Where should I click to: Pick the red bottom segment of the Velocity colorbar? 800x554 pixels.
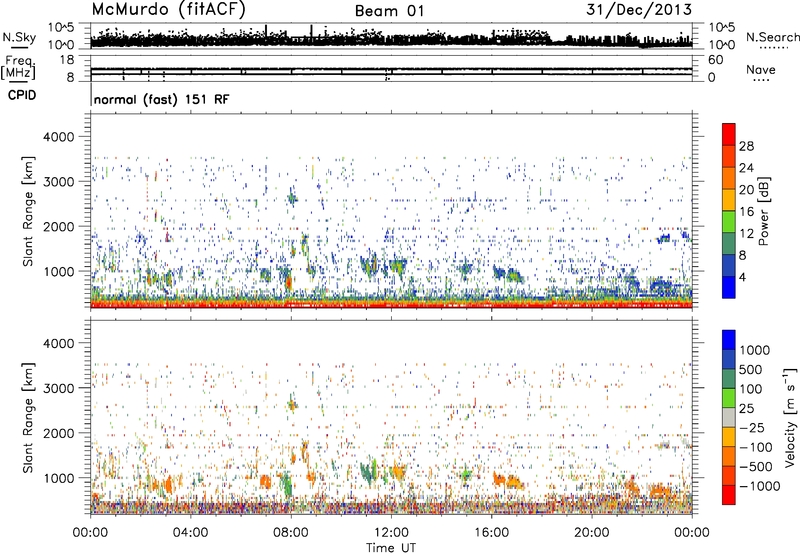pyautogui.click(x=729, y=495)
